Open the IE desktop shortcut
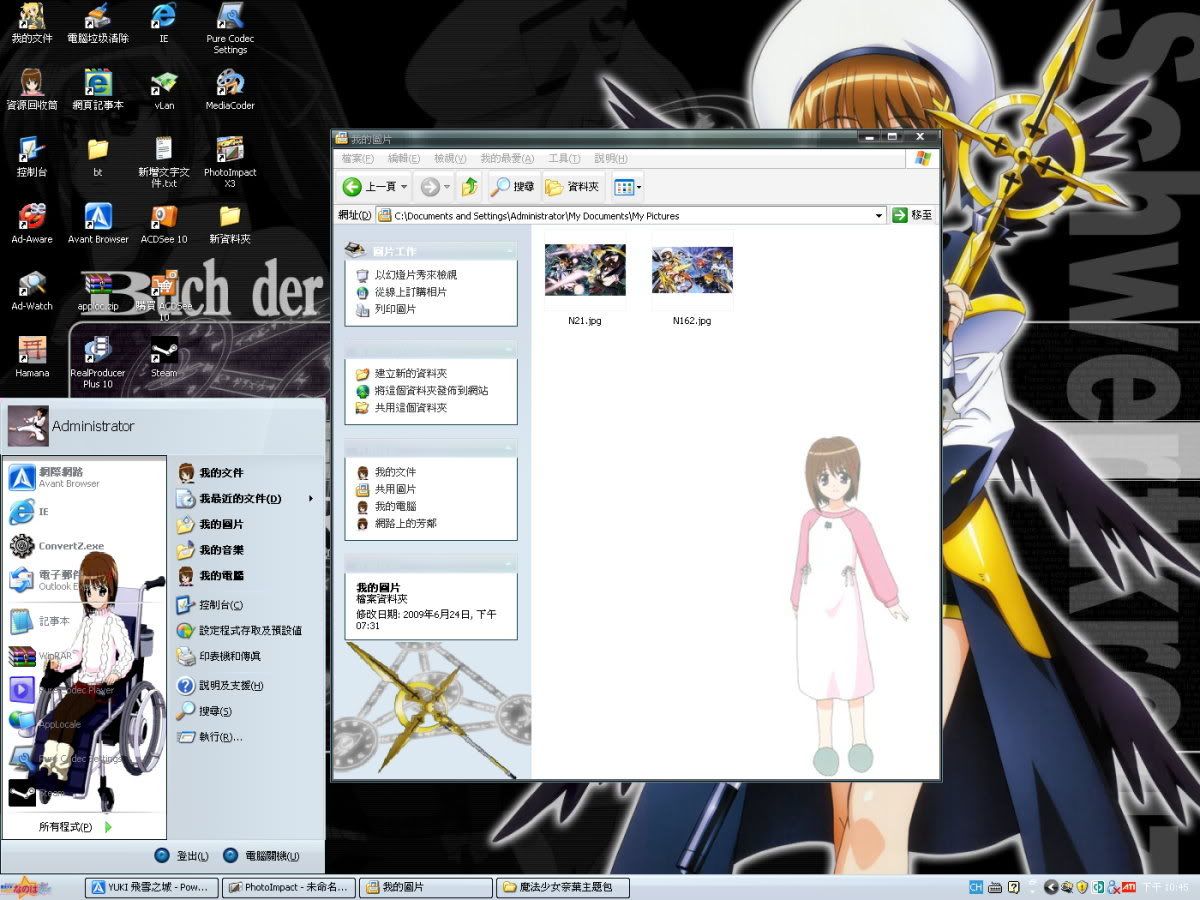 point(164,22)
